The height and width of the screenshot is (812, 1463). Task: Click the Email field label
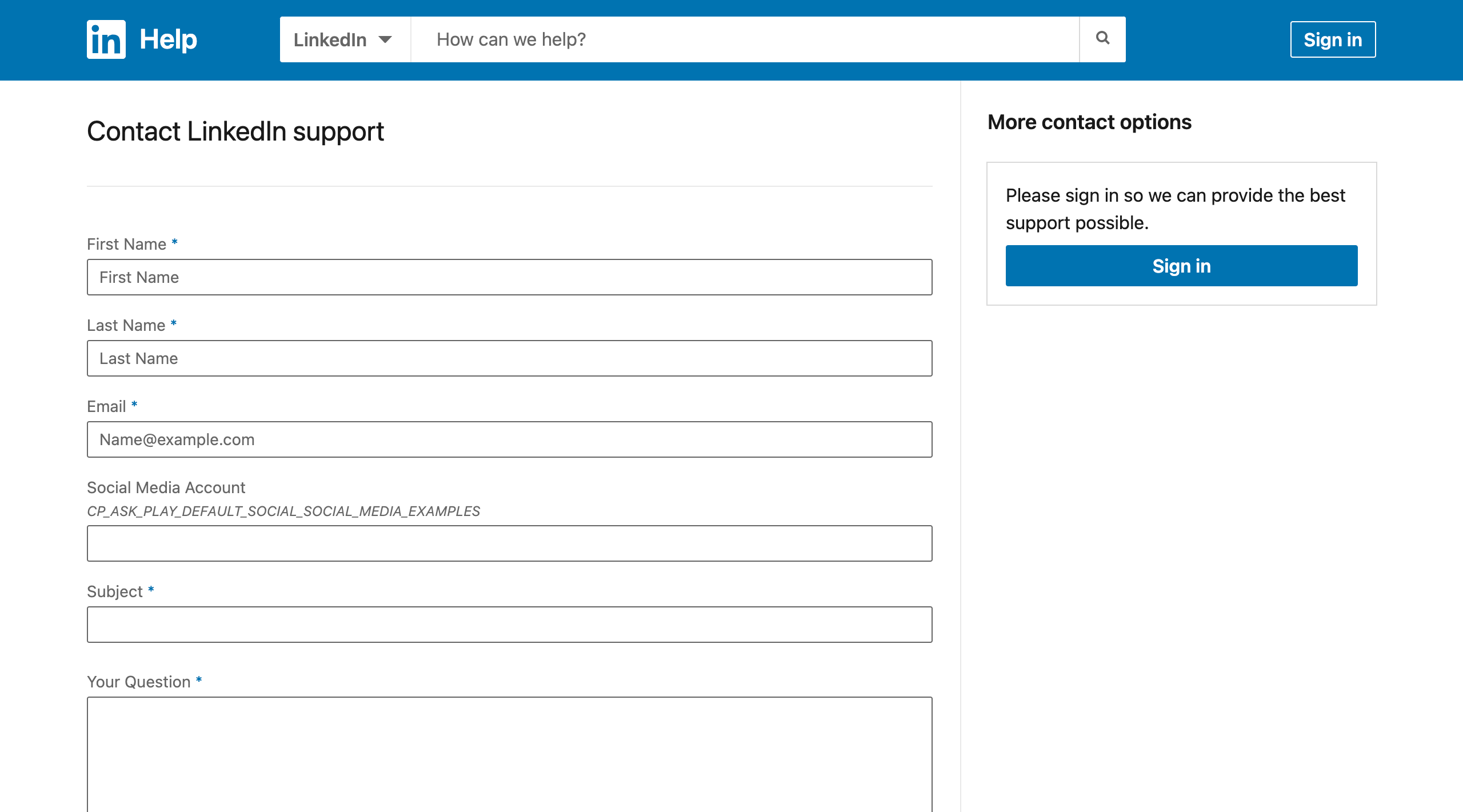[106, 406]
